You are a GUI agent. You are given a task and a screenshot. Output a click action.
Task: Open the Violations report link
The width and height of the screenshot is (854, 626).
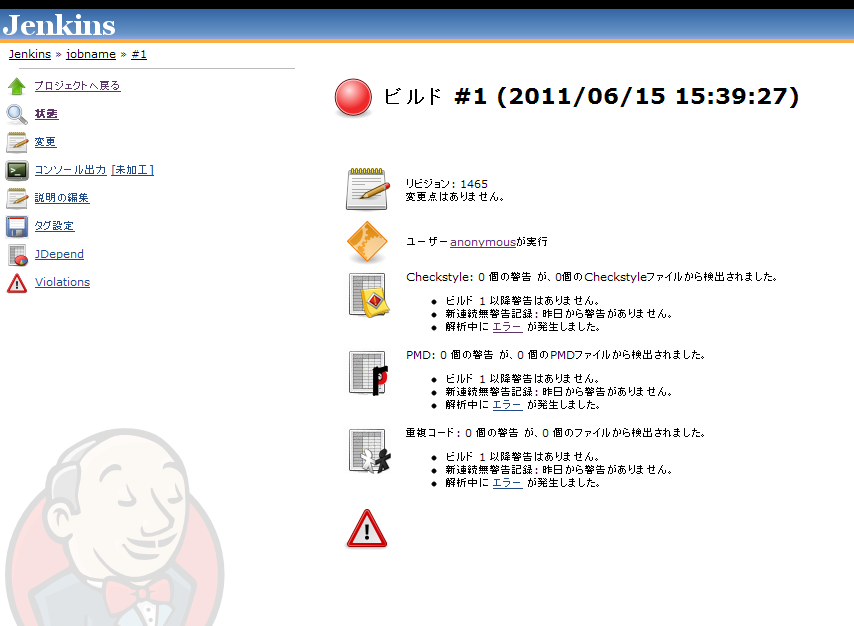(x=63, y=282)
